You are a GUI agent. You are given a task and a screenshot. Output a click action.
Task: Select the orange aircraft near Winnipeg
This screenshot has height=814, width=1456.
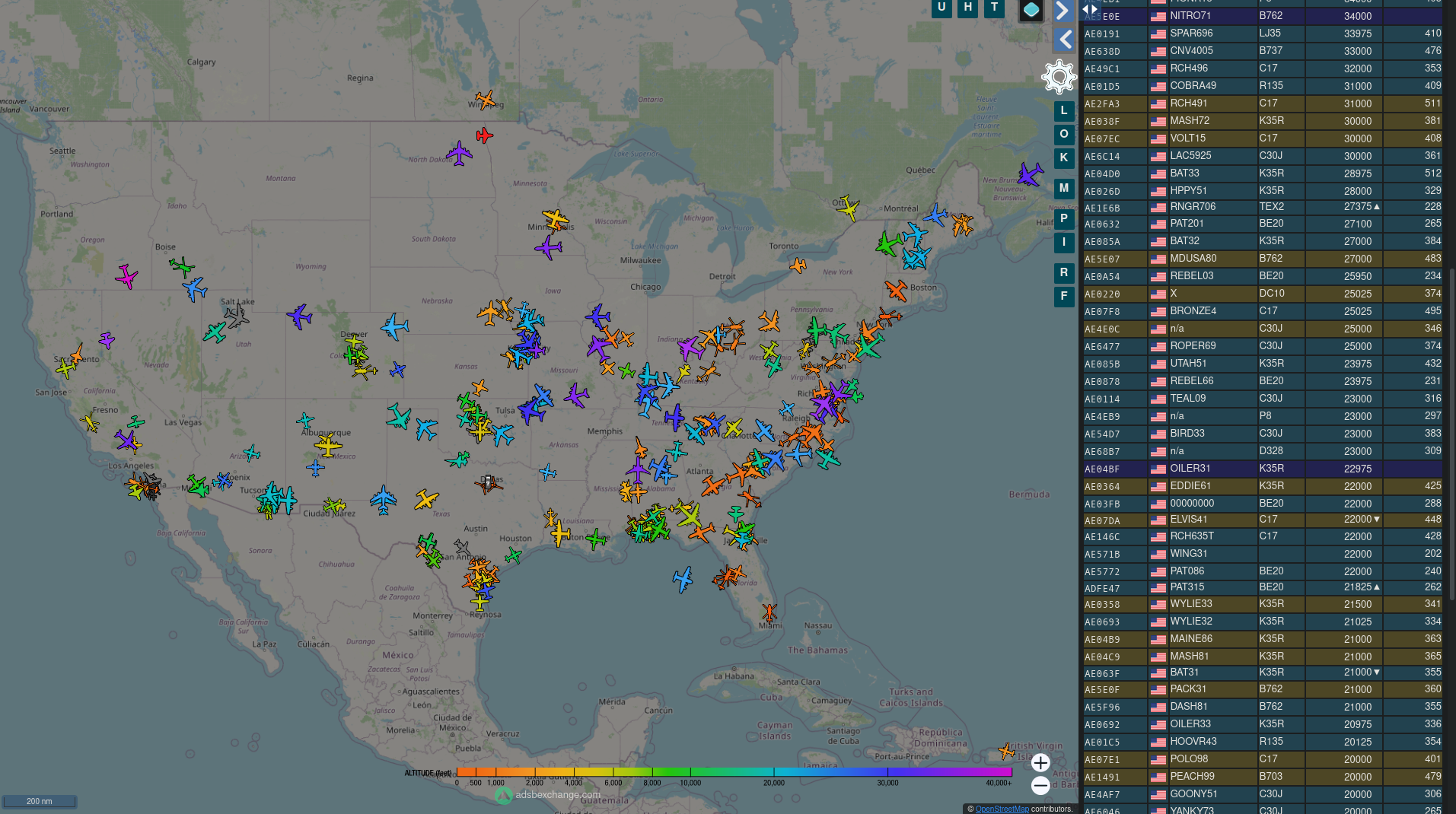485,99
